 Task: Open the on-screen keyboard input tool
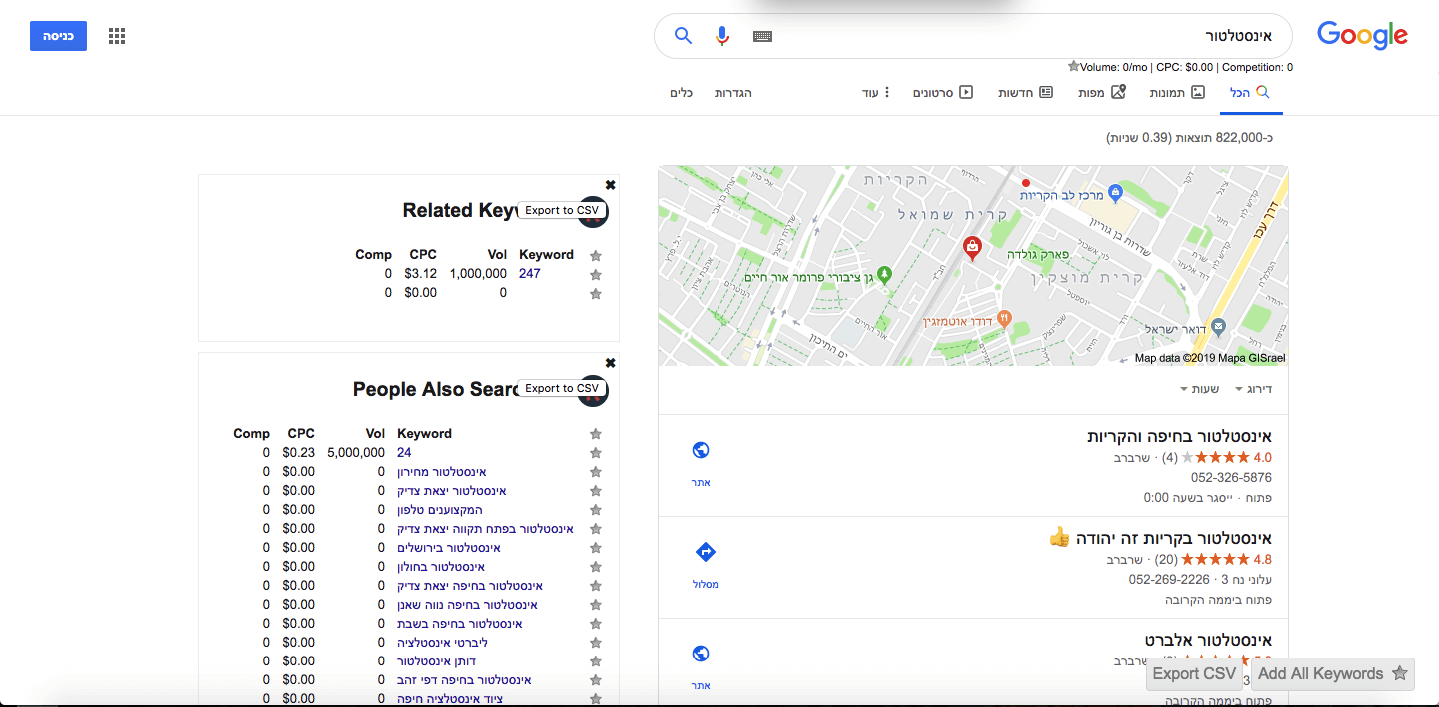tap(763, 36)
